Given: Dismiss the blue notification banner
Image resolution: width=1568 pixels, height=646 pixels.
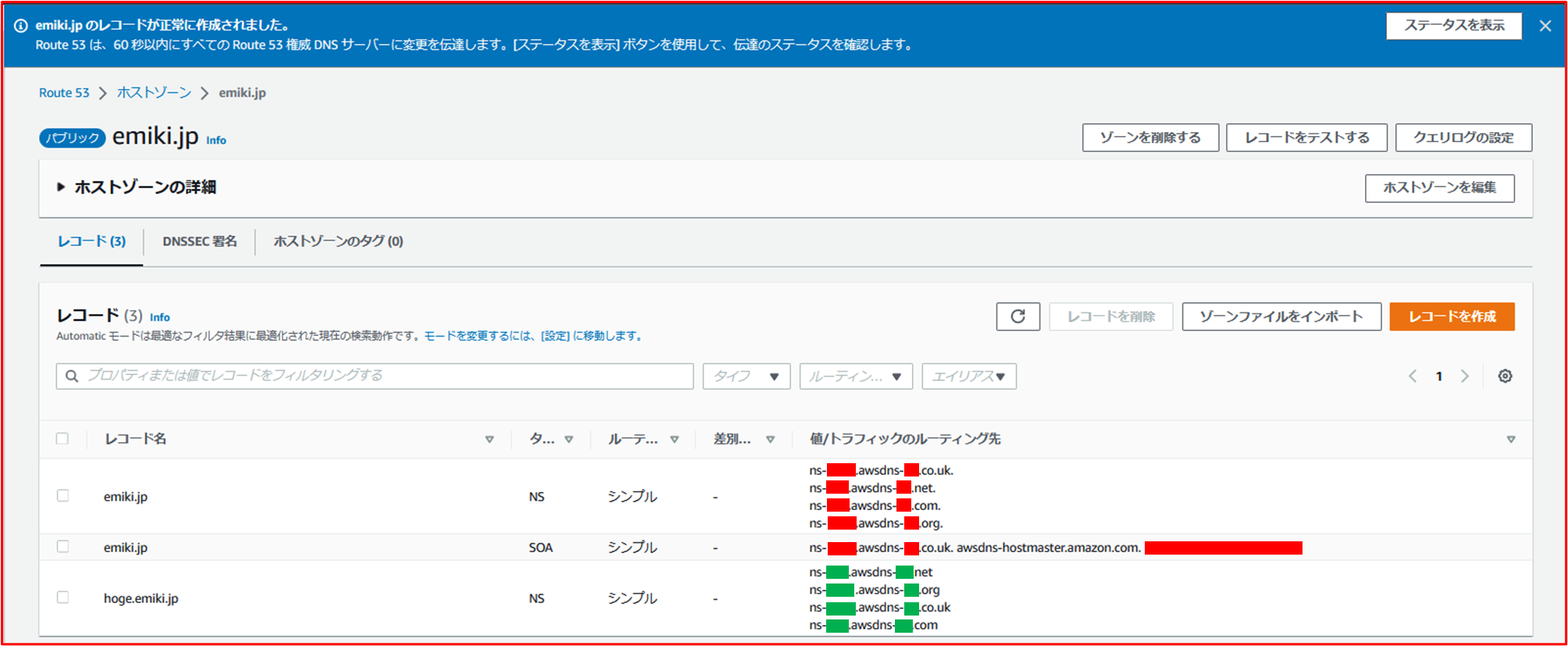Looking at the screenshot, I should [x=1545, y=26].
